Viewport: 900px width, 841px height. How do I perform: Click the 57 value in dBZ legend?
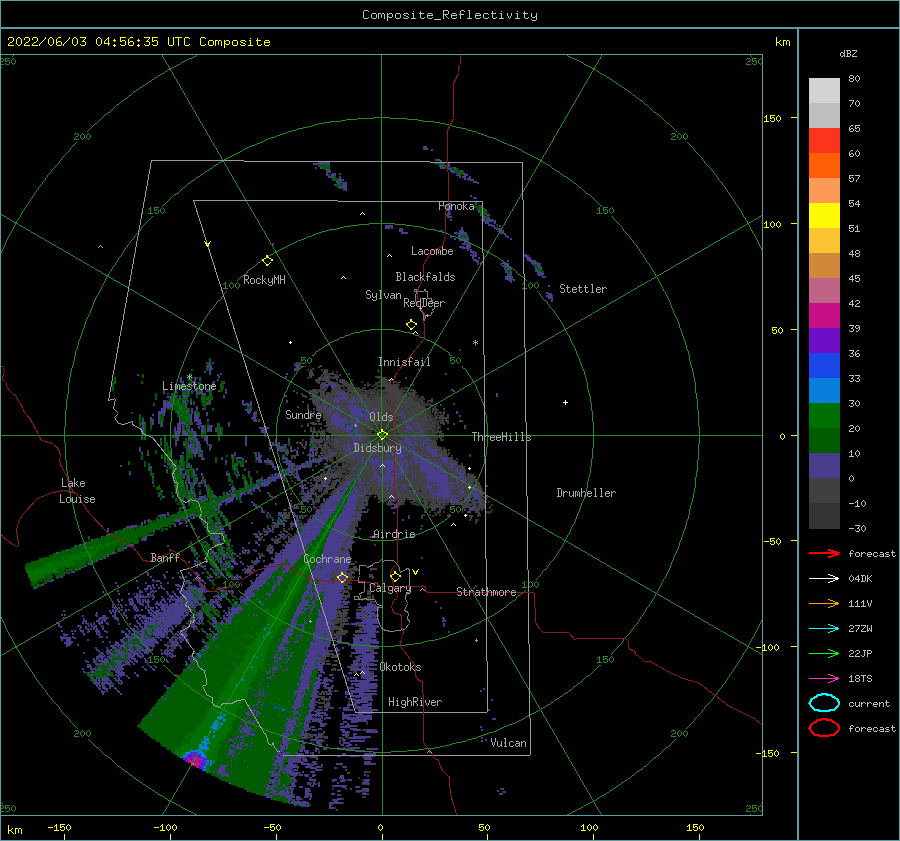pos(854,179)
